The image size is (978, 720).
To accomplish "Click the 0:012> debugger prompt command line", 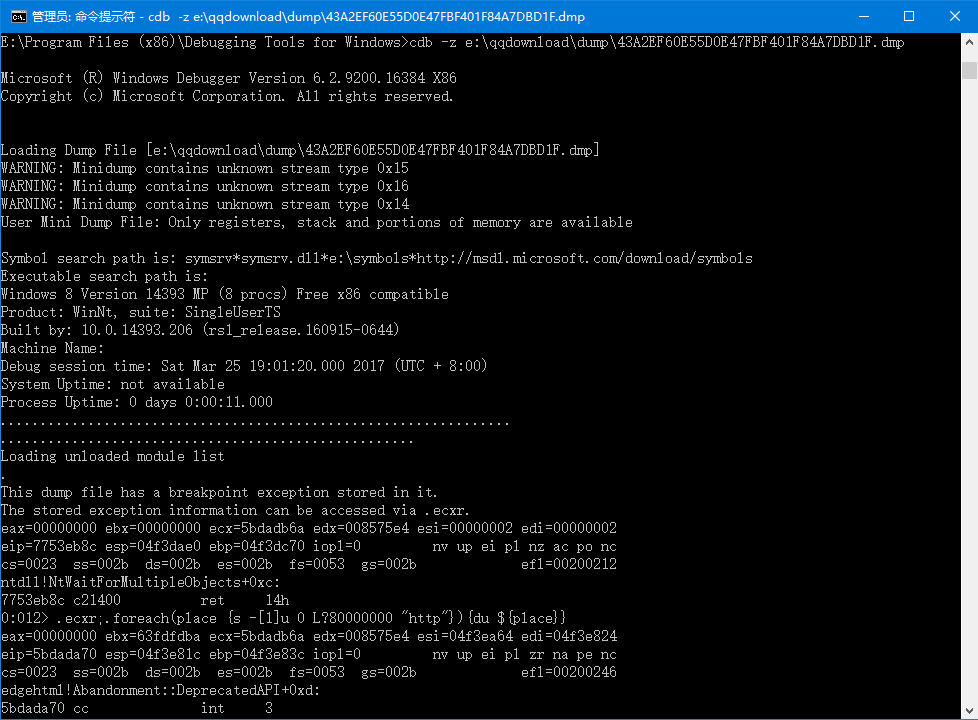I will [283, 618].
